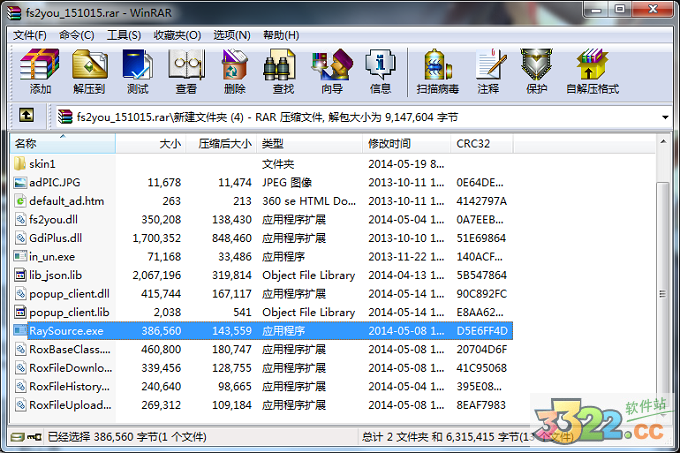680x453 pixels.
Task: Click the CRC value 8EAF7983
Action: (481, 405)
